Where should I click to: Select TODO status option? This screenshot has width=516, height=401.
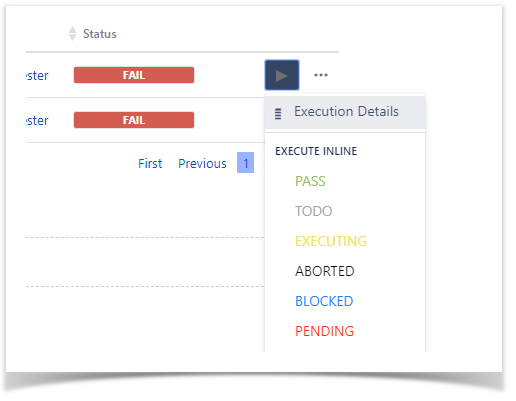pyautogui.click(x=313, y=211)
